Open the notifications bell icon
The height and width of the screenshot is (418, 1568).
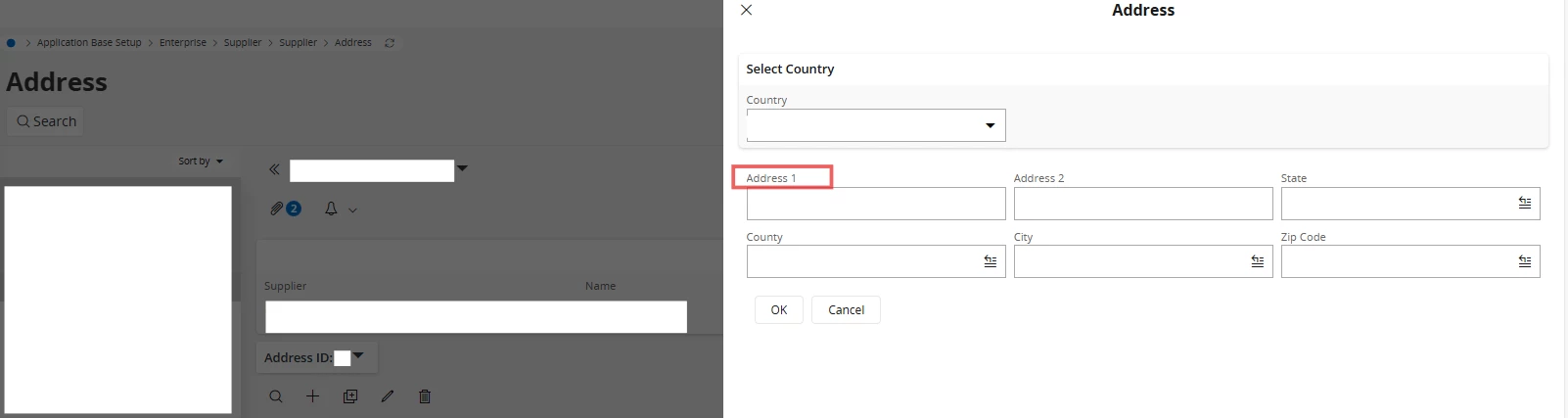click(331, 209)
